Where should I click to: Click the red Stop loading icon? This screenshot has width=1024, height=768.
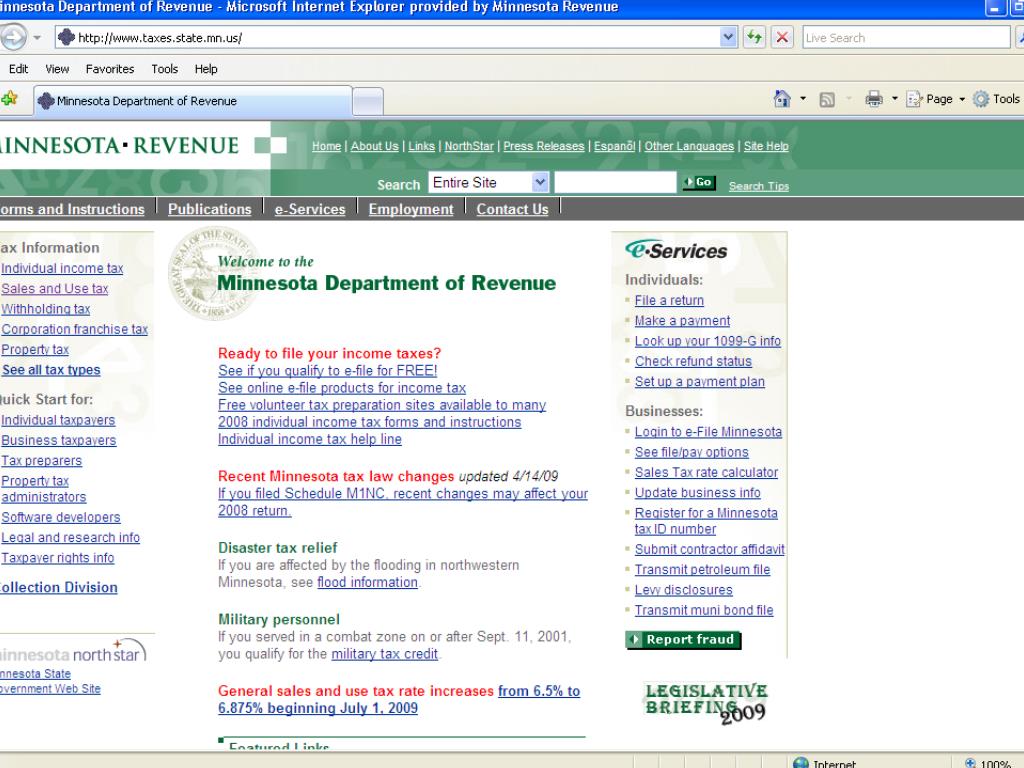(x=782, y=37)
